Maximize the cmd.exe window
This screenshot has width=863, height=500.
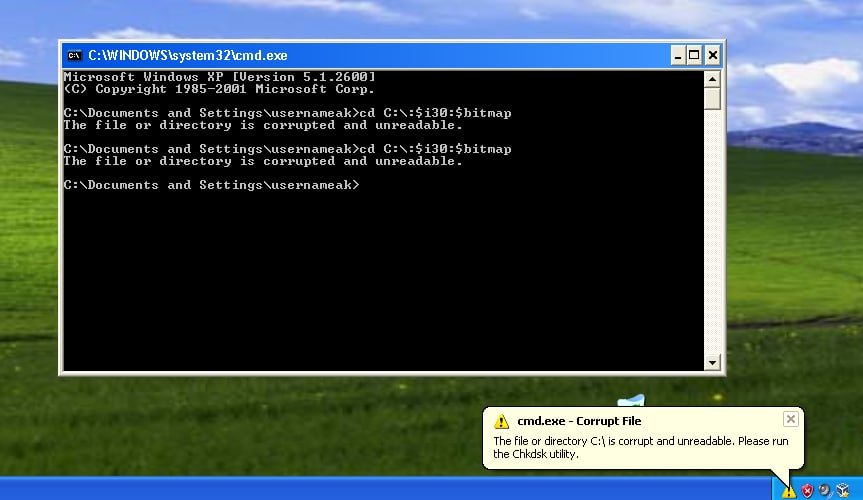(694, 56)
